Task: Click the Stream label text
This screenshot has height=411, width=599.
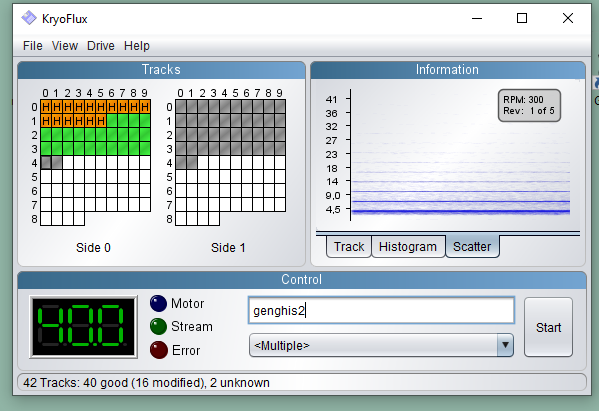Action: (192, 327)
